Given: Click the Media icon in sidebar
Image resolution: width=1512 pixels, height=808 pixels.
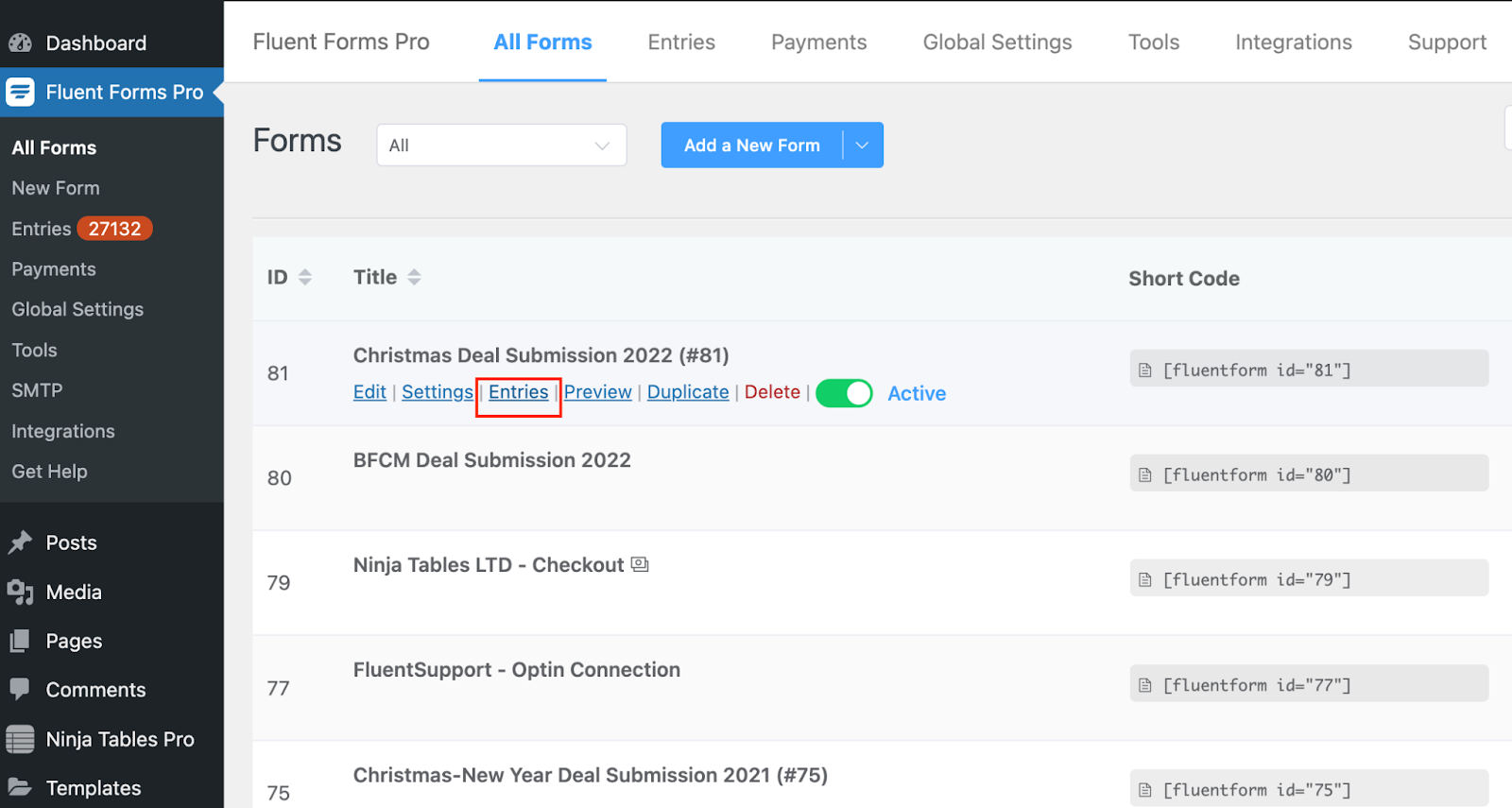Looking at the screenshot, I should pos(20,592).
